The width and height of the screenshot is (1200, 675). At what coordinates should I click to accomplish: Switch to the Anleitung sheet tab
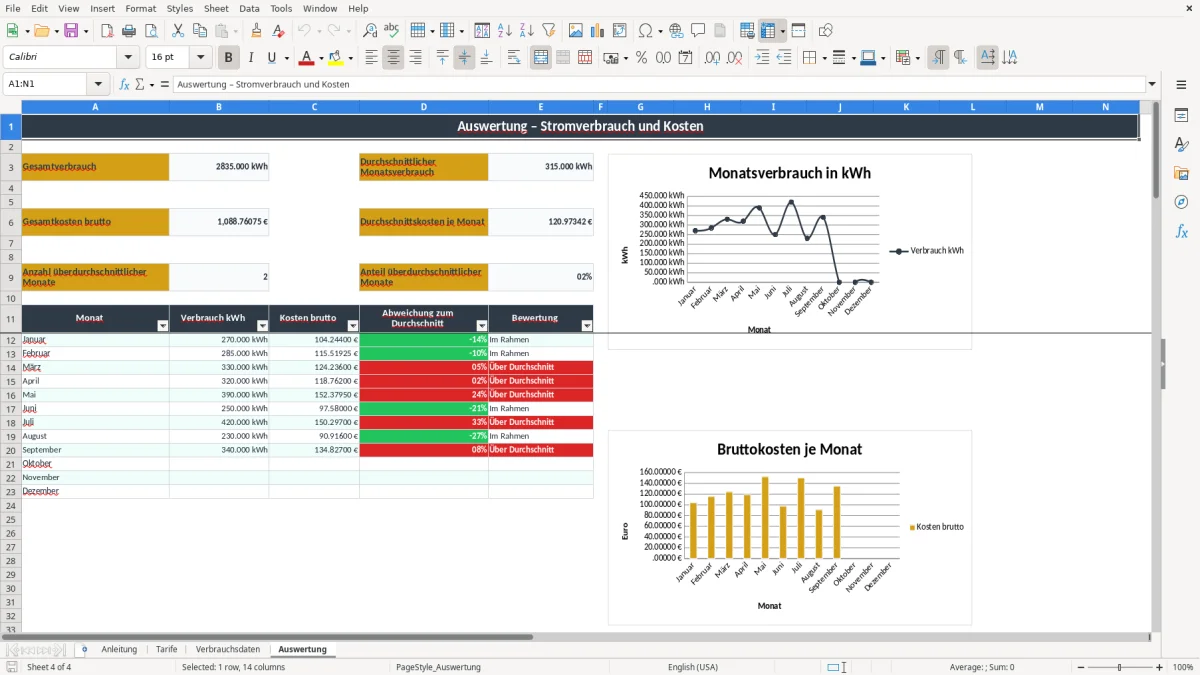tap(119, 649)
